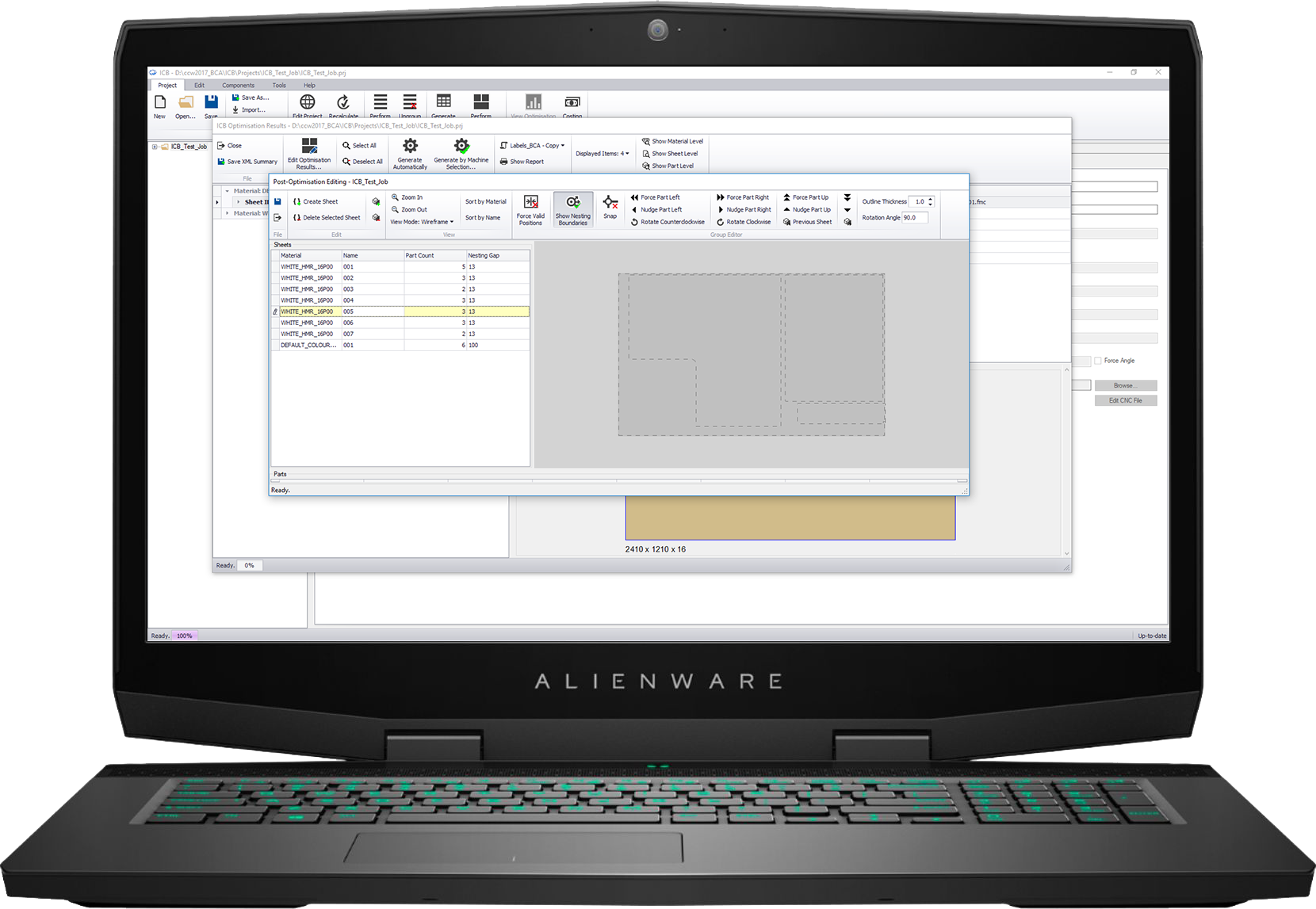
Task: Open the Displayed Items dropdown
Action: 603,154
